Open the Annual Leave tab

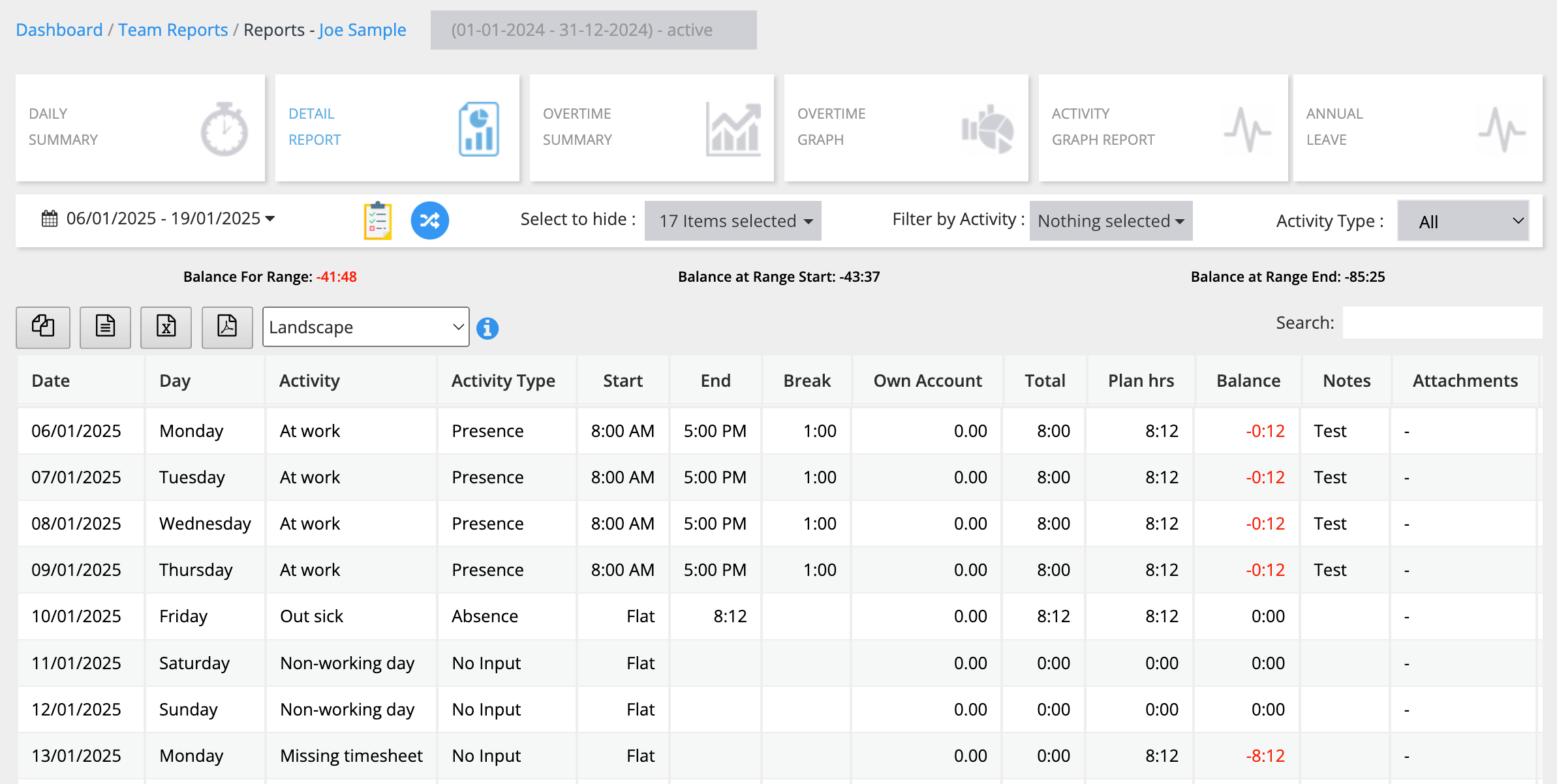1417,127
